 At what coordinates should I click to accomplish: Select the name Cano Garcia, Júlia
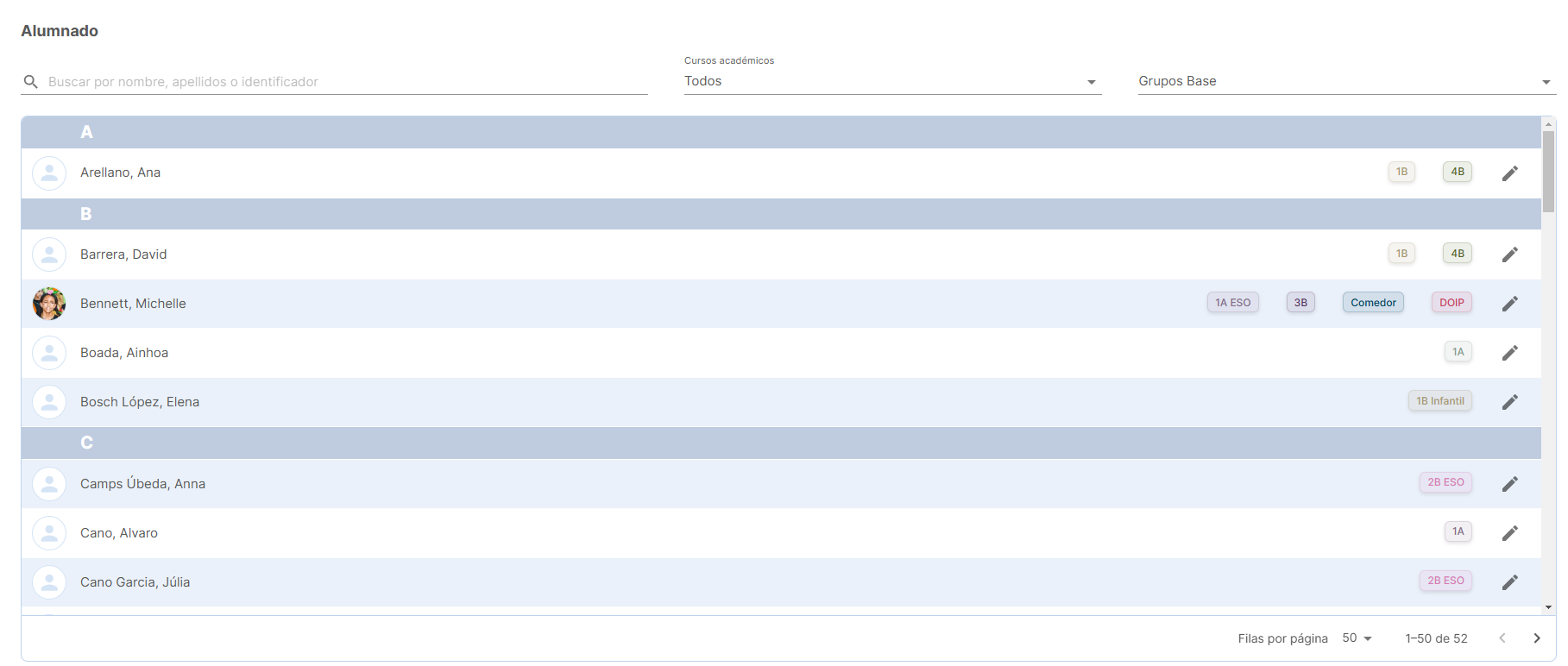[x=135, y=582]
